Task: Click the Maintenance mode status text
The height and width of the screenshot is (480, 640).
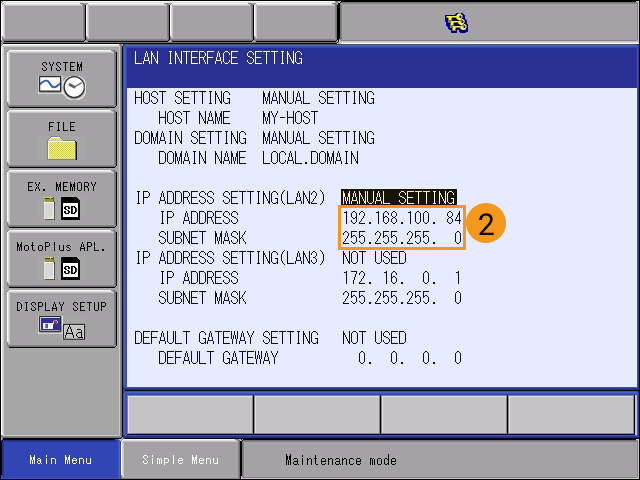Action: click(341, 460)
